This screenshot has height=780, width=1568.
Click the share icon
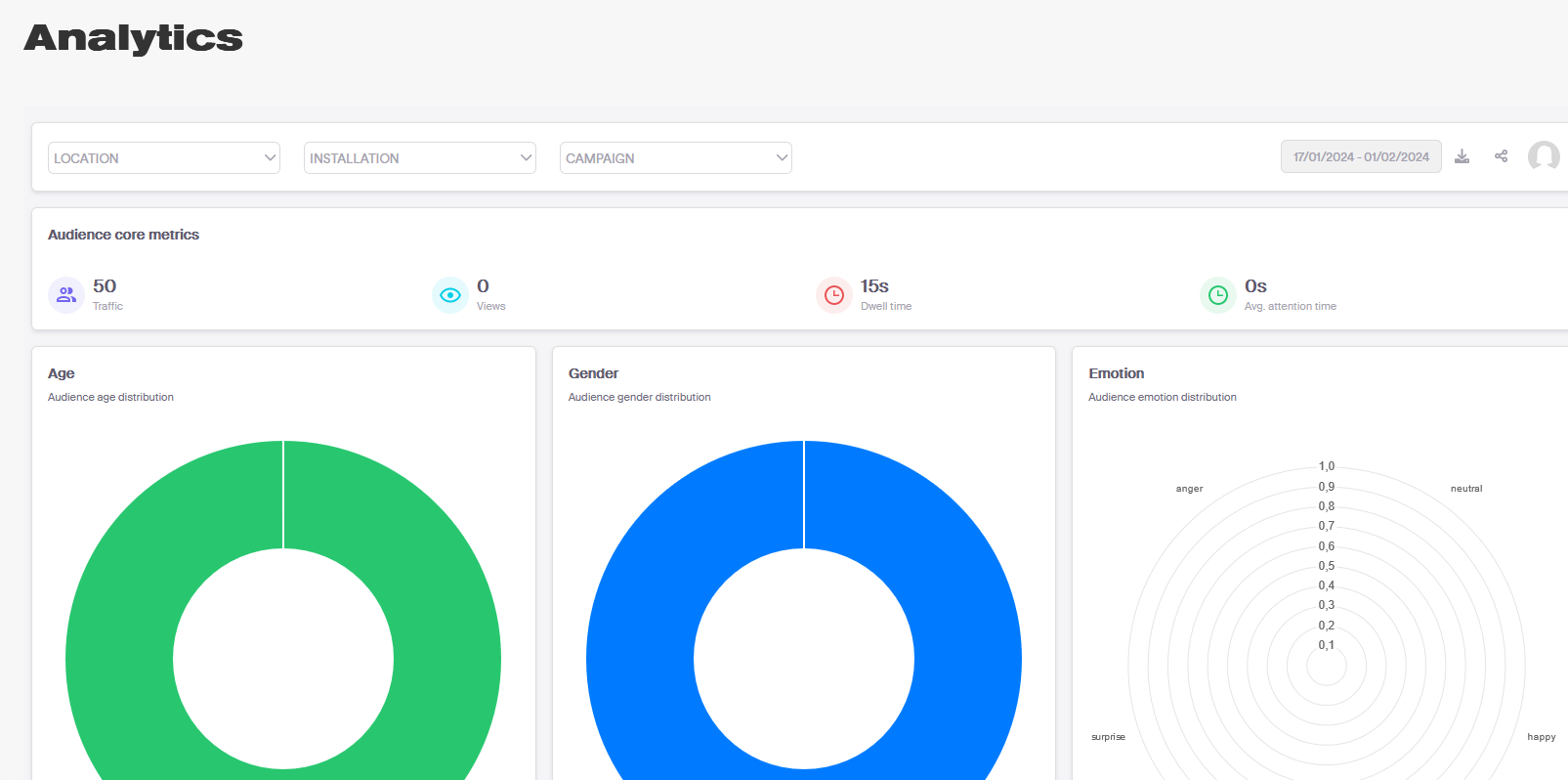click(1502, 156)
